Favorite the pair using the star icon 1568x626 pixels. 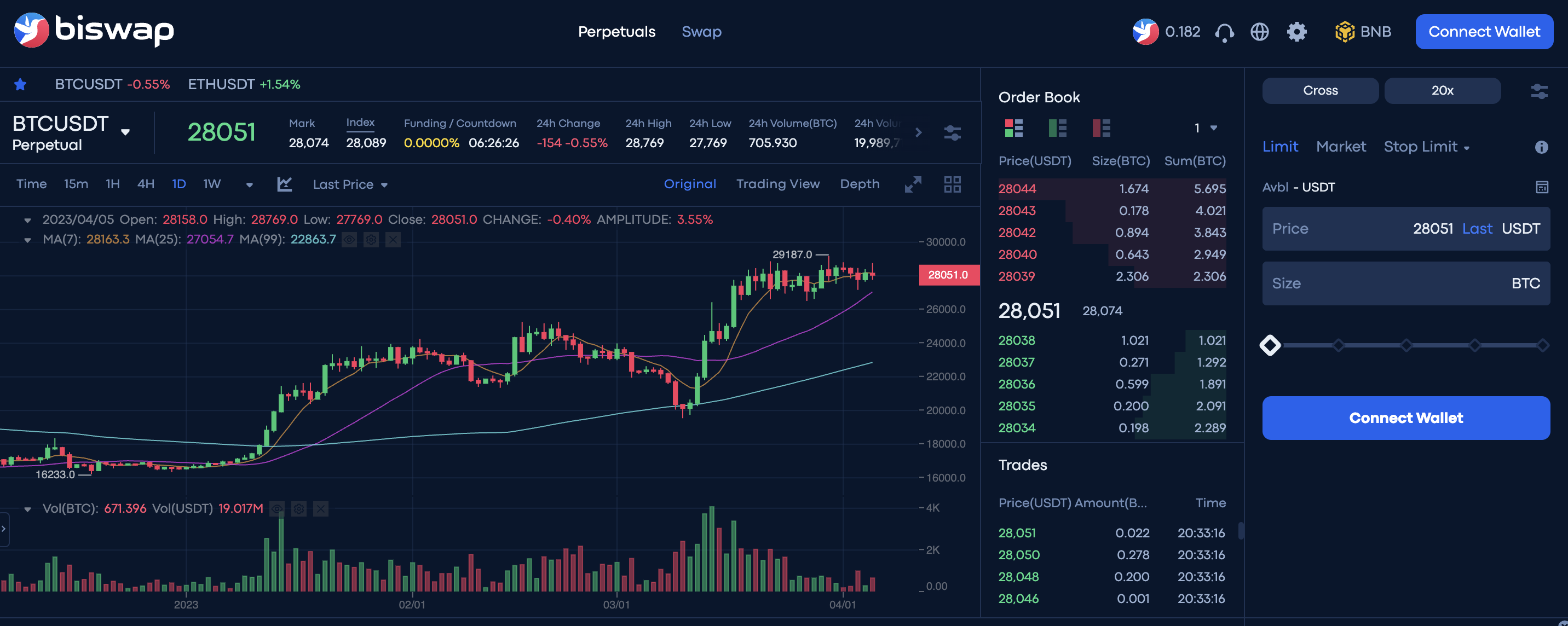tap(21, 84)
